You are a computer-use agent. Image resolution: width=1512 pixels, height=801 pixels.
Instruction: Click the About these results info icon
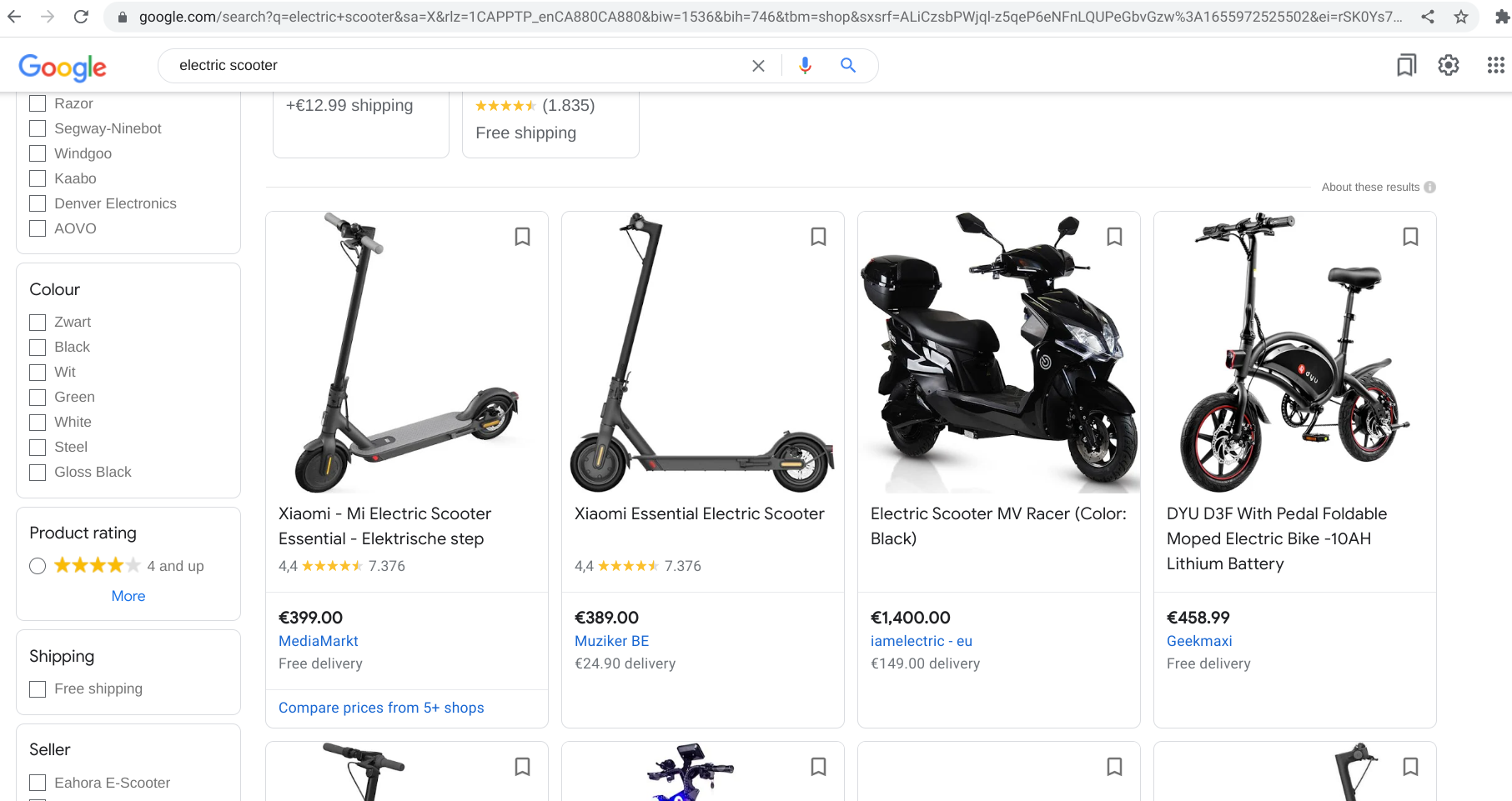click(x=1430, y=188)
